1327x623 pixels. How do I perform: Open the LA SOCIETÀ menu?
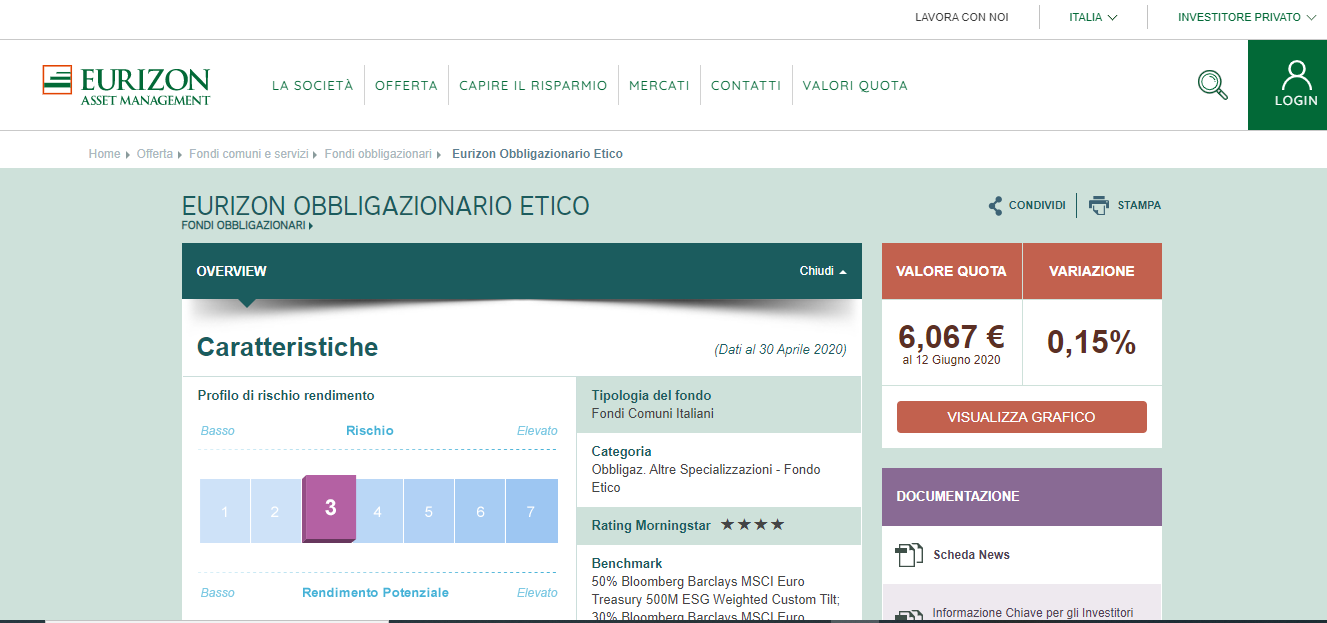(313, 86)
